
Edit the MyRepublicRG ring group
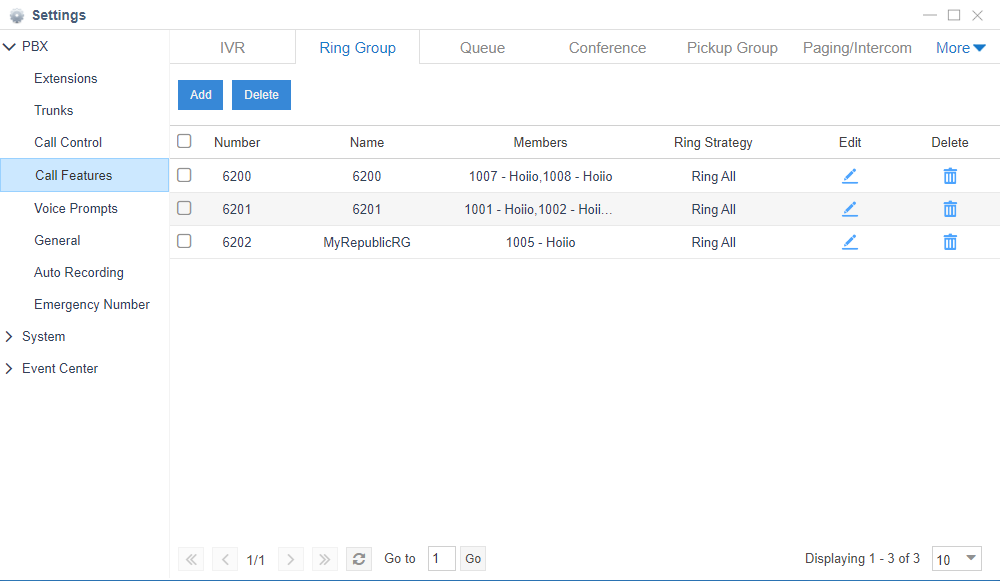[x=849, y=242]
